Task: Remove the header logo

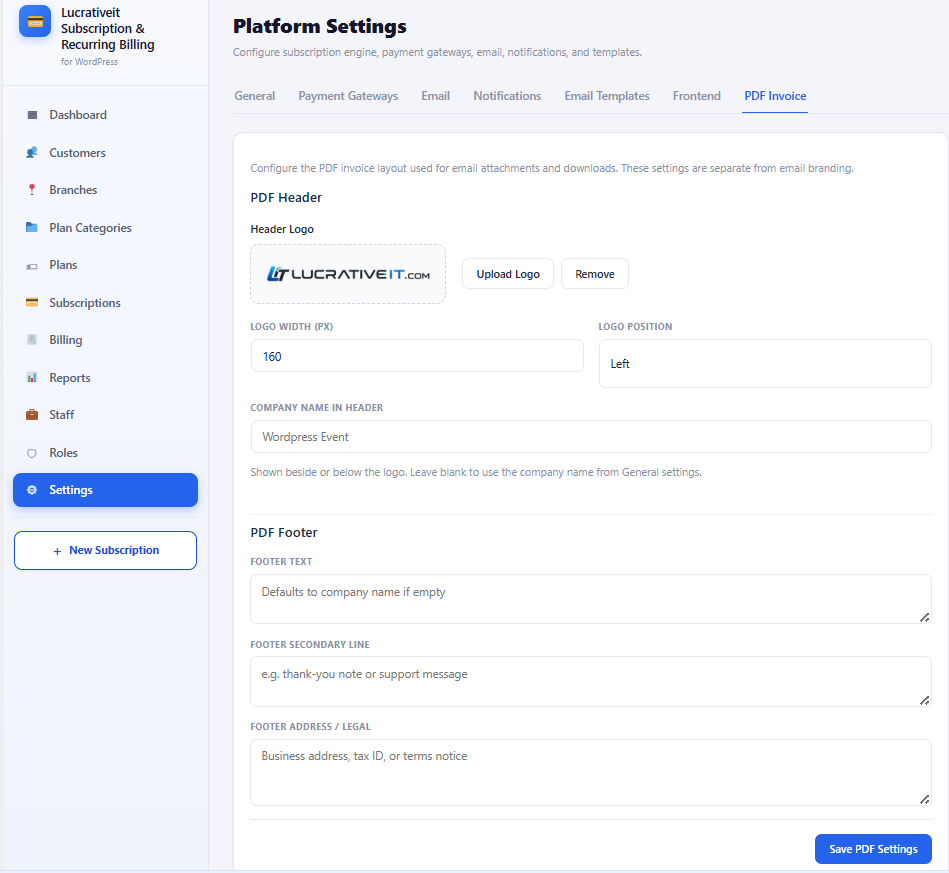Action: (x=595, y=274)
